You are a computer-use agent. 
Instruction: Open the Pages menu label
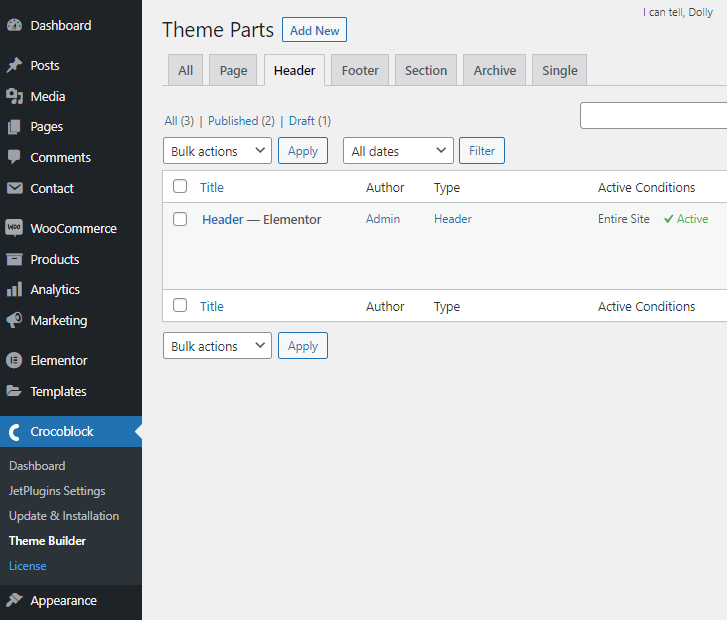click(46, 127)
